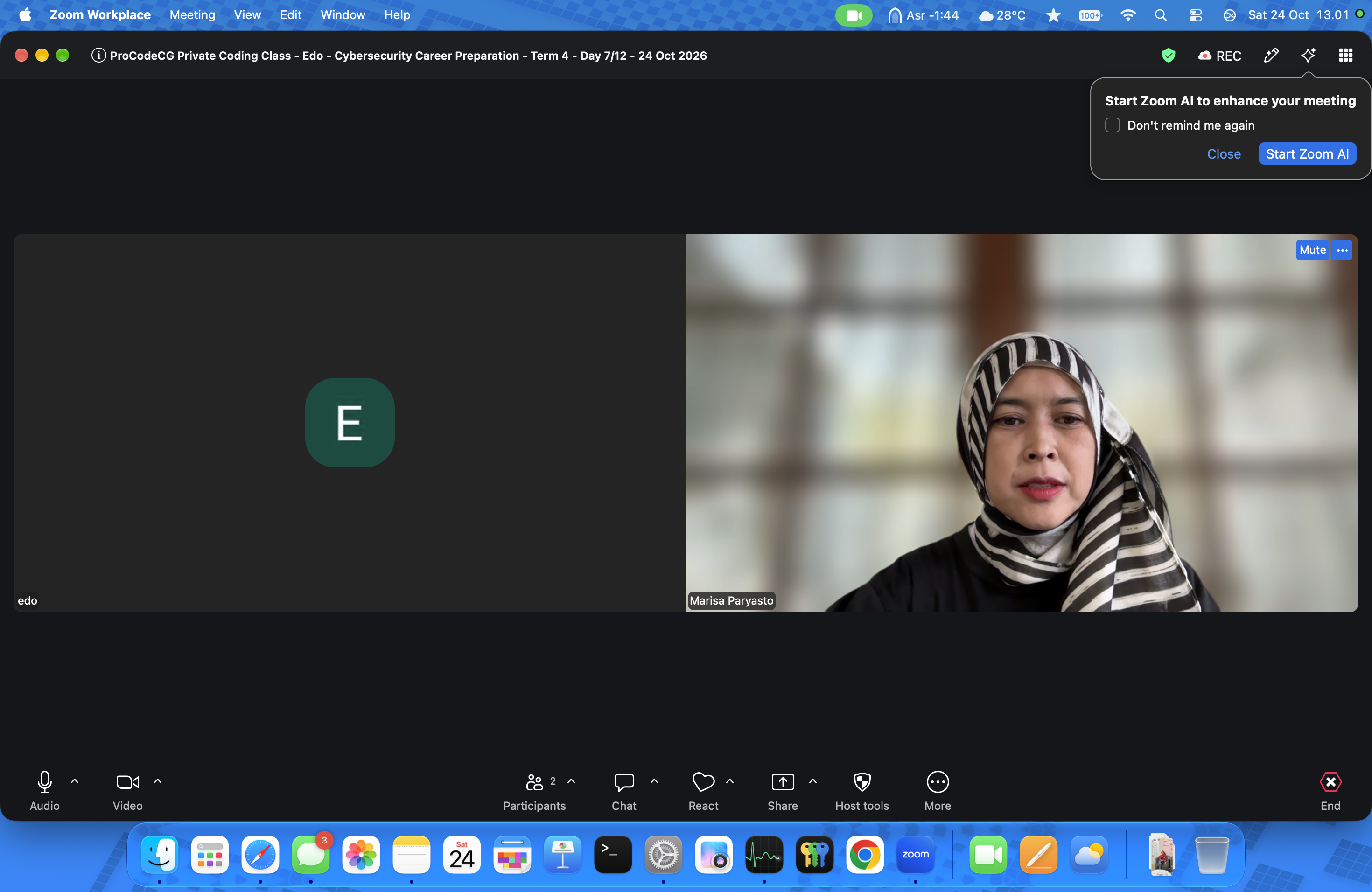Open the React heart icon
Image resolution: width=1372 pixels, height=892 pixels.
click(703, 782)
